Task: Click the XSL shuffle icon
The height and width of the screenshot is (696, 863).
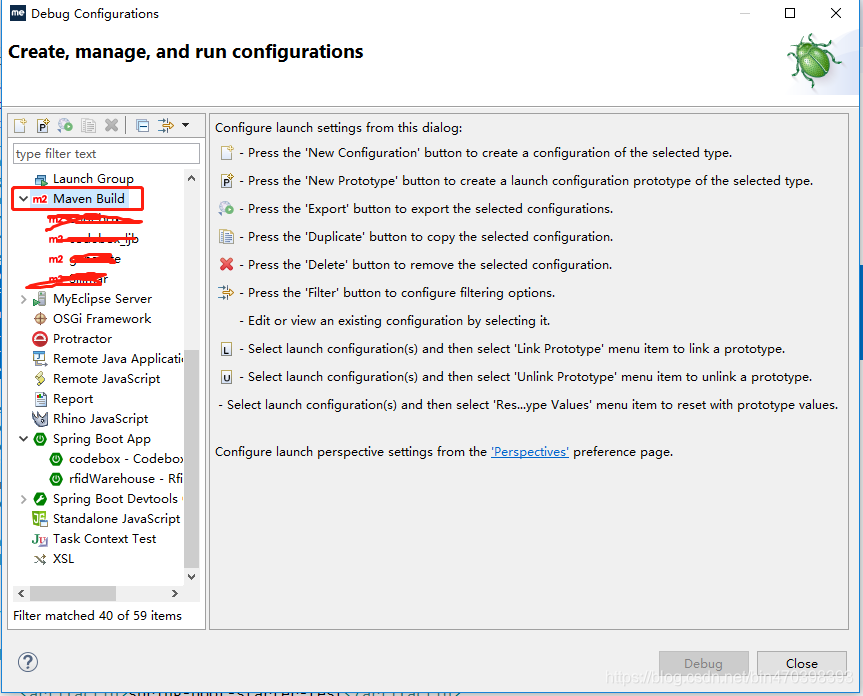Action: [x=40, y=560]
